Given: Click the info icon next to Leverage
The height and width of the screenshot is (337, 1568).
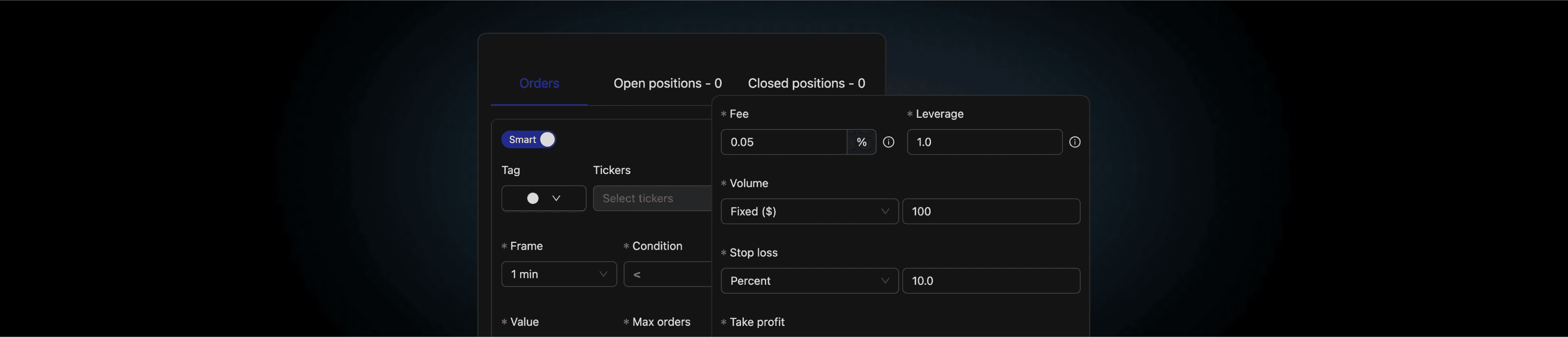Looking at the screenshot, I should click(1075, 142).
